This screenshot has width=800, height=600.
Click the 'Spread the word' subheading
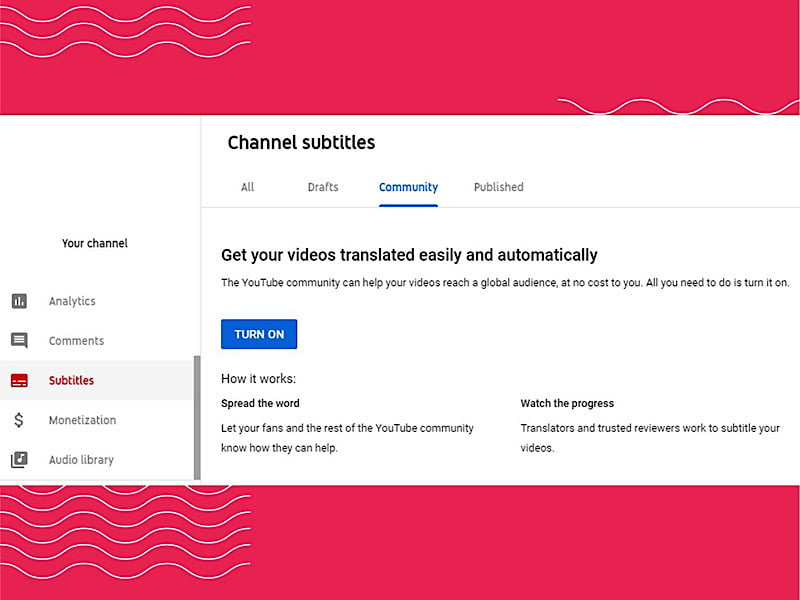pos(260,403)
